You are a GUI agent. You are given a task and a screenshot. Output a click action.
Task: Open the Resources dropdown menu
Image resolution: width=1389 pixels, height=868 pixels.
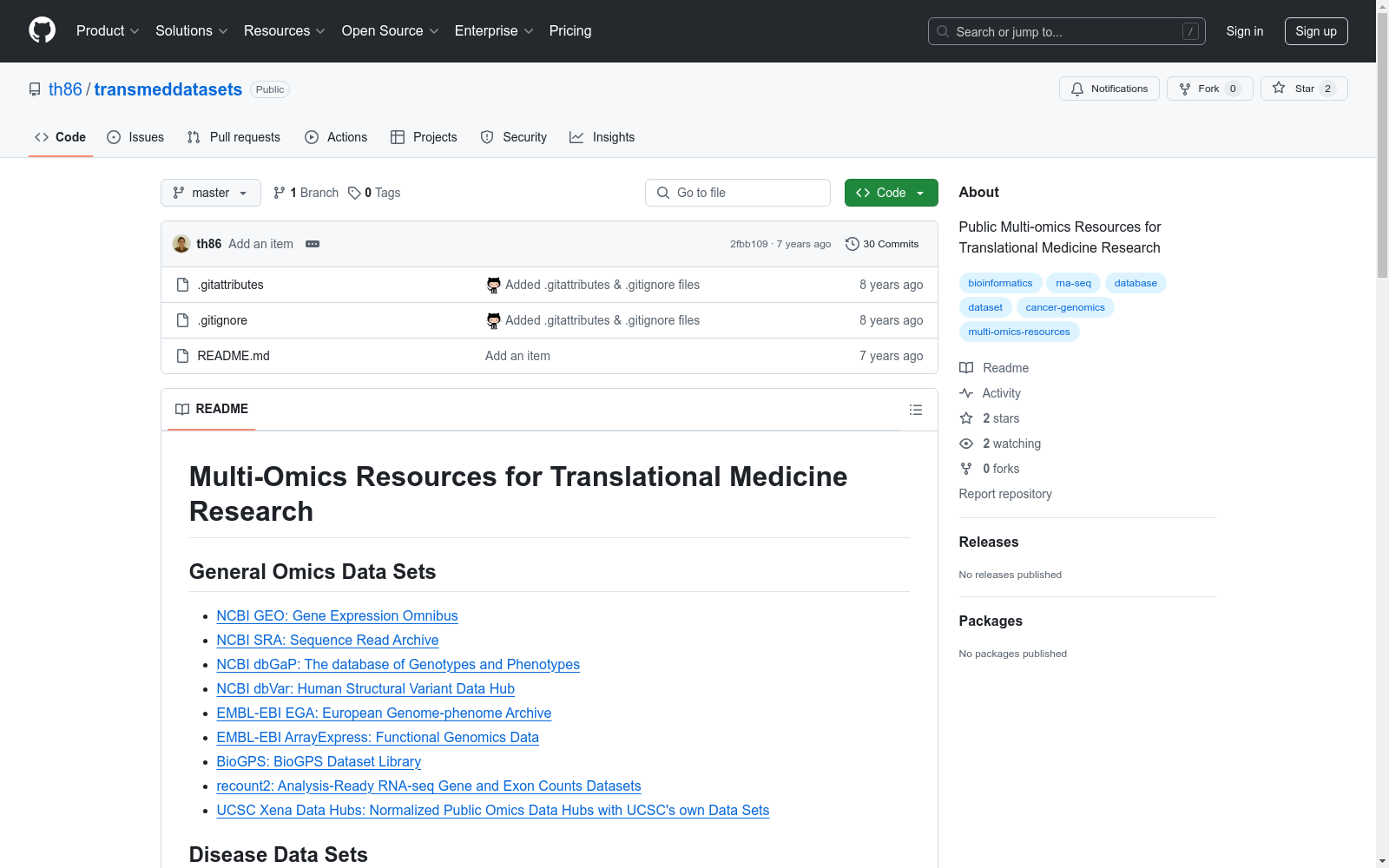pyautogui.click(x=285, y=30)
